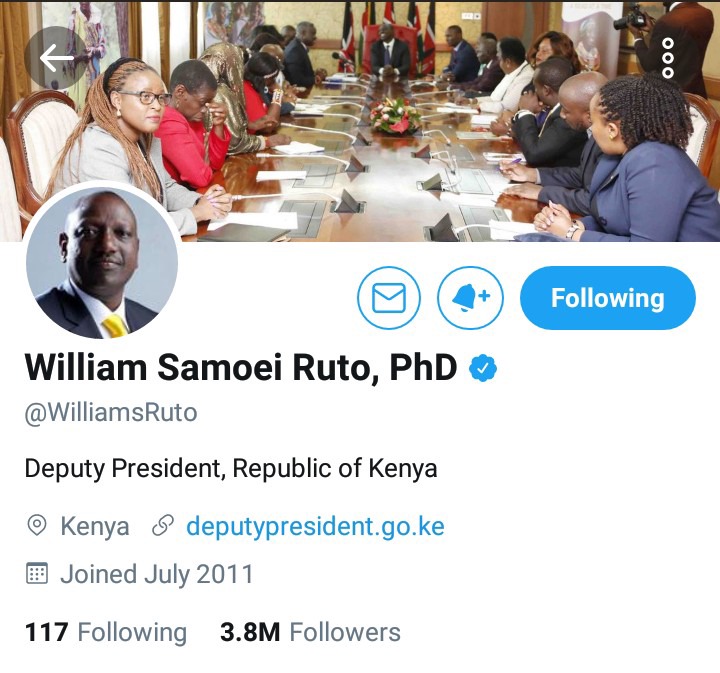Tap the location pin icon
Image resolution: width=720 pixels, height=673 pixels.
[37, 526]
